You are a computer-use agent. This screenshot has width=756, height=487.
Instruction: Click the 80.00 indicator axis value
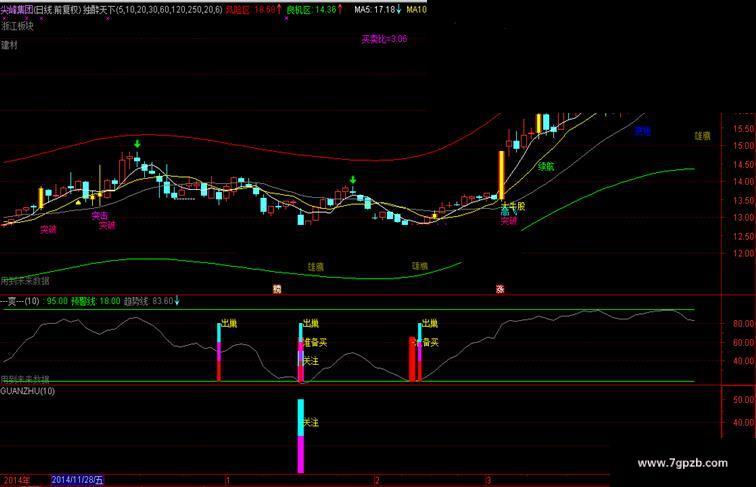point(743,324)
